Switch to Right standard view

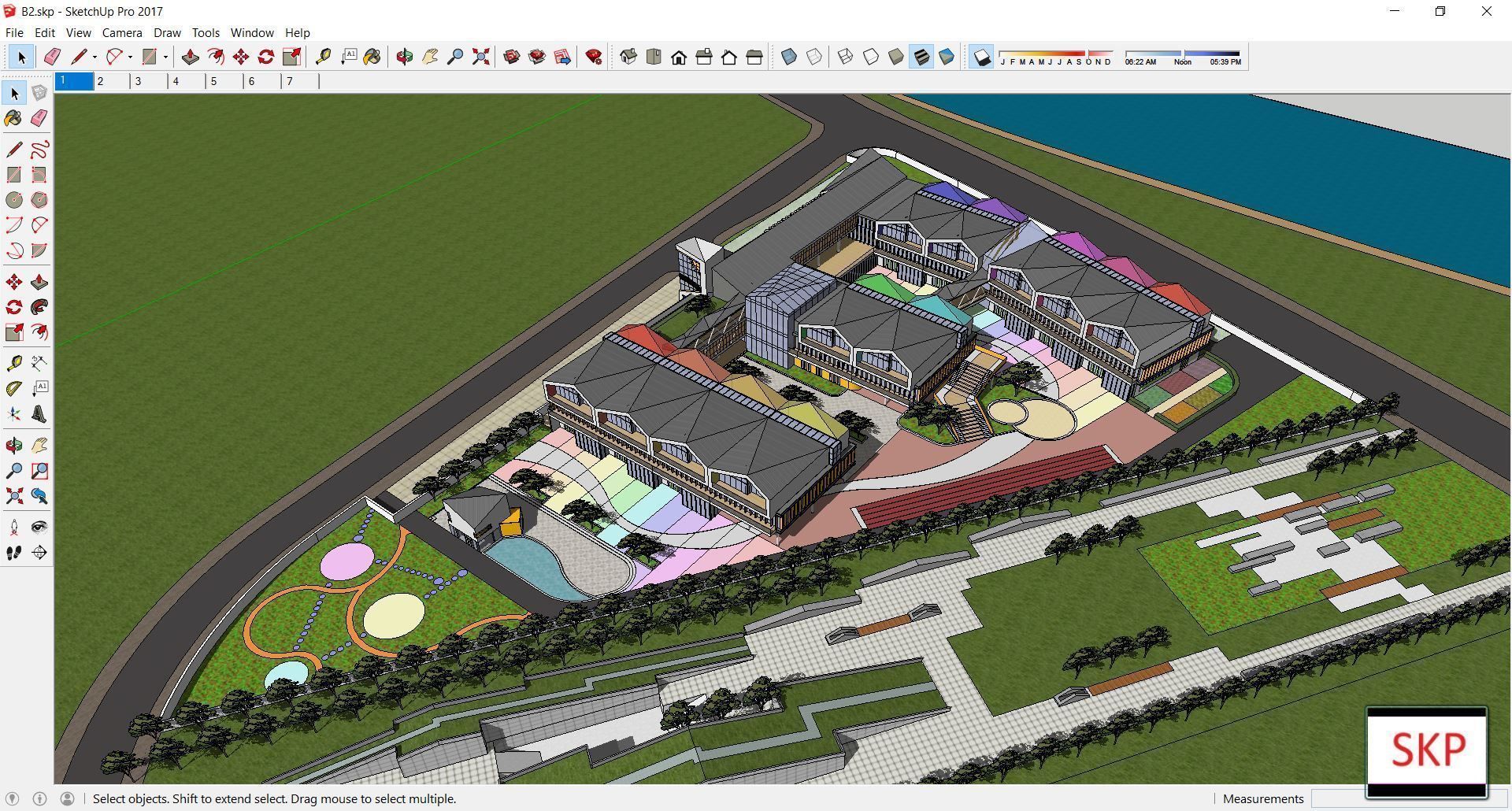pos(704,57)
